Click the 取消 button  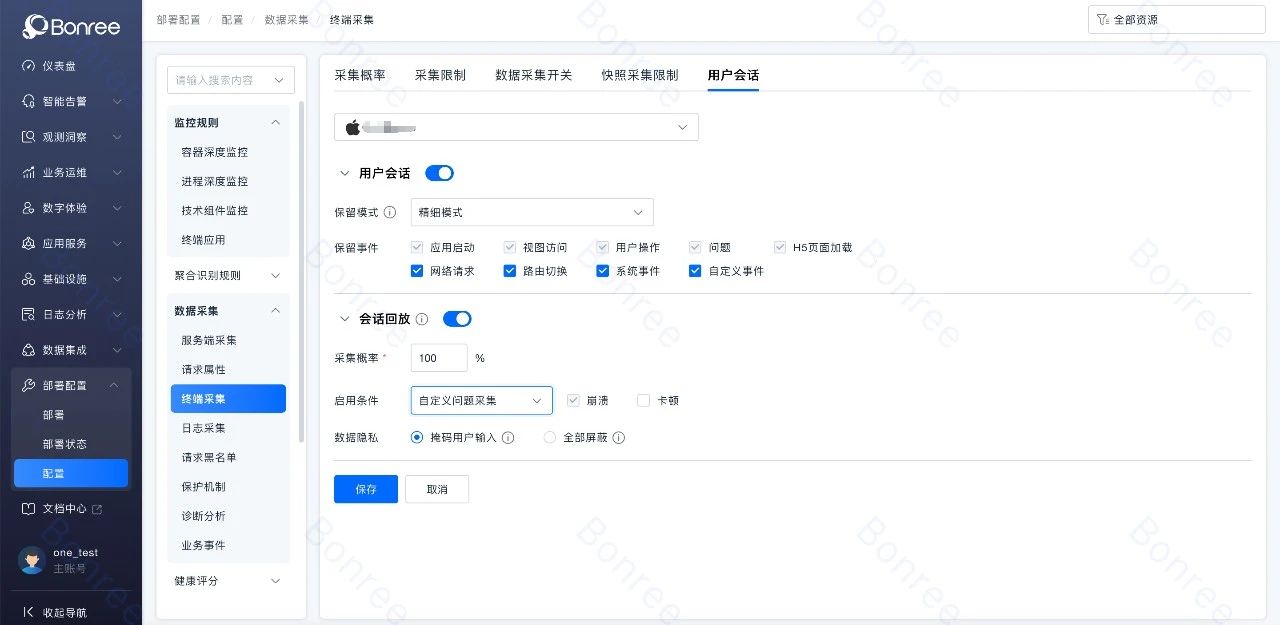(x=437, y=489)
